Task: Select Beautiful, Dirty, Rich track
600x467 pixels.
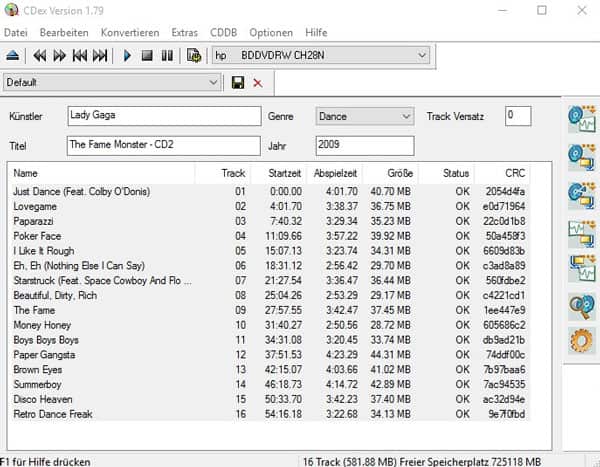Action: point(269,296)
